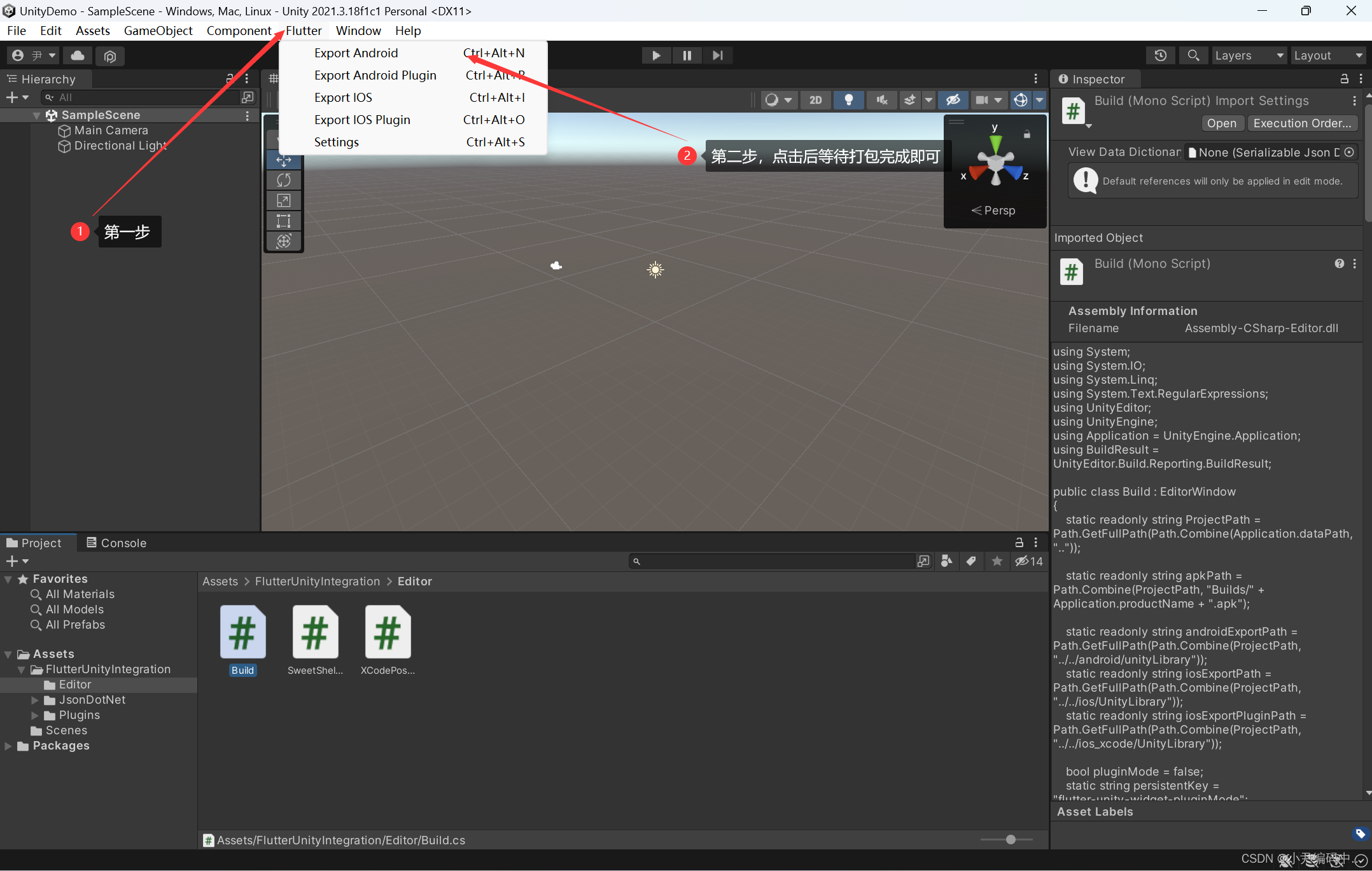Choose Export Android Plugin
This screenshot has width=1372, height=871.
click(x=413, y=75)
